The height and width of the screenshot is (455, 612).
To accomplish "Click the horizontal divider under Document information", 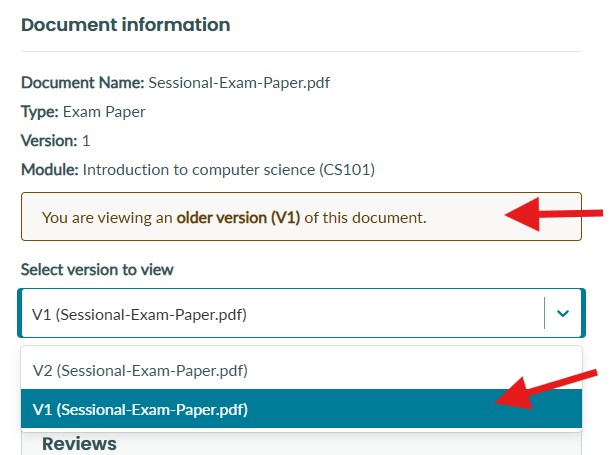I will [301, 51].
